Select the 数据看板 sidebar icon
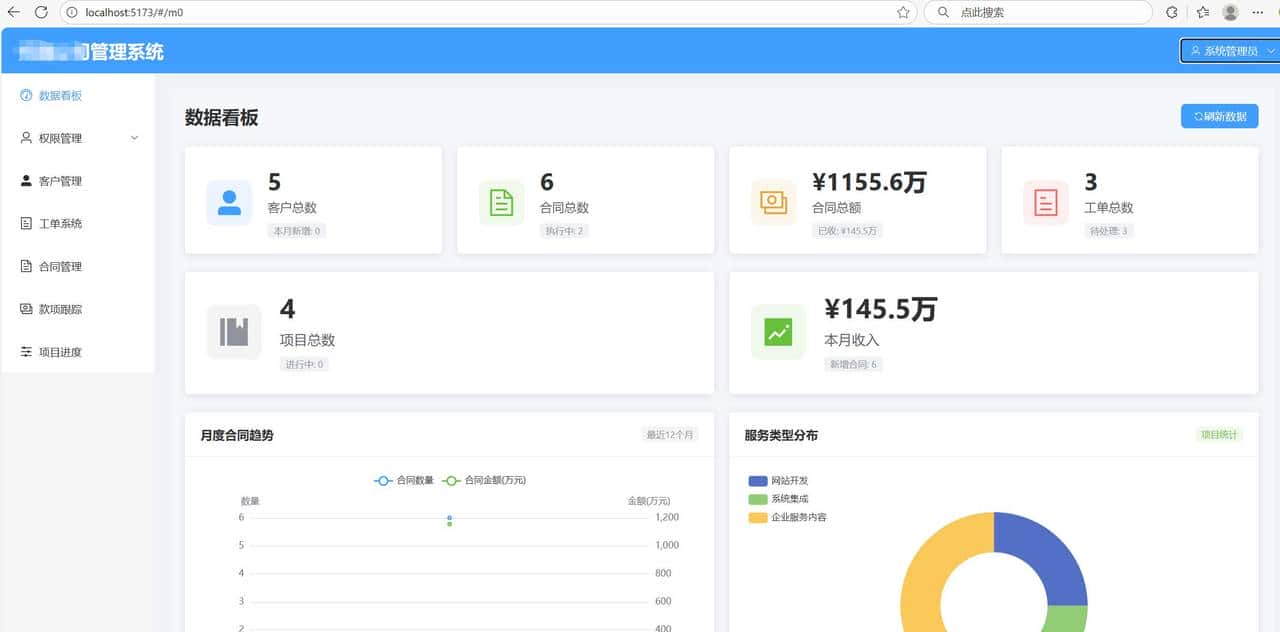This screenshot has width=1280, height=632. click(x=26, y=95)
